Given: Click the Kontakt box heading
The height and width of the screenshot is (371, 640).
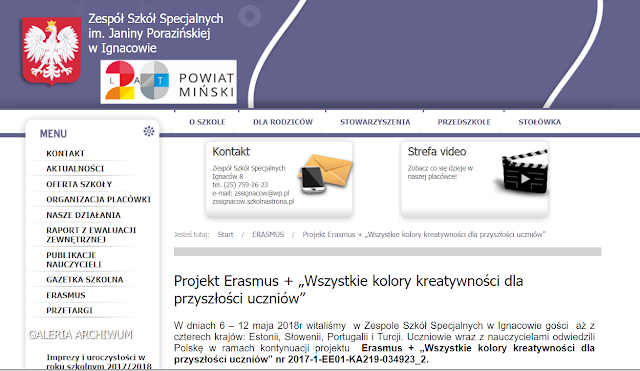Looking at the screenshot, I should click(x=231, y=151).
